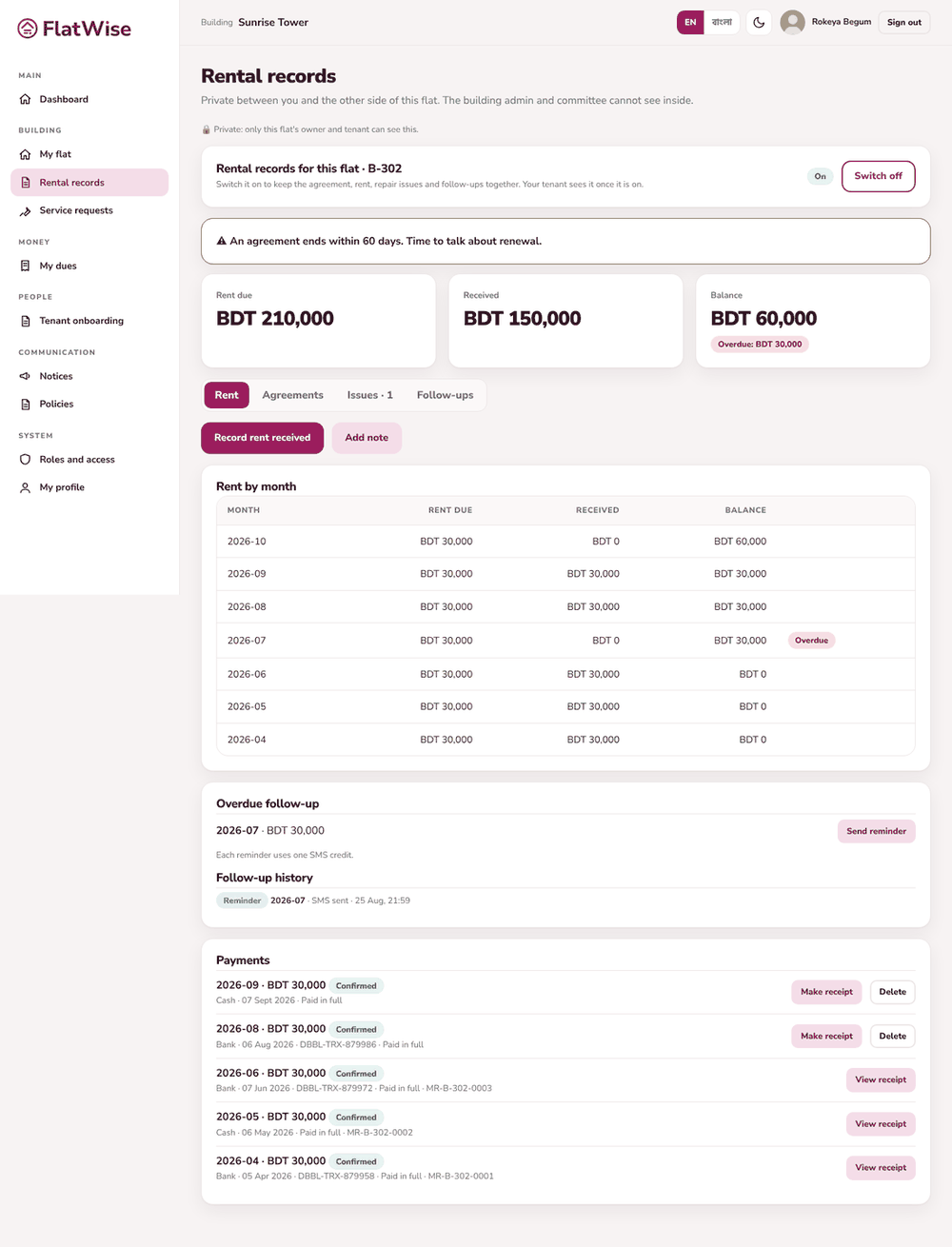The image size is (952, 1247).
Task: View receipt for 2026-04 payment
Action: pos(880,1168)
